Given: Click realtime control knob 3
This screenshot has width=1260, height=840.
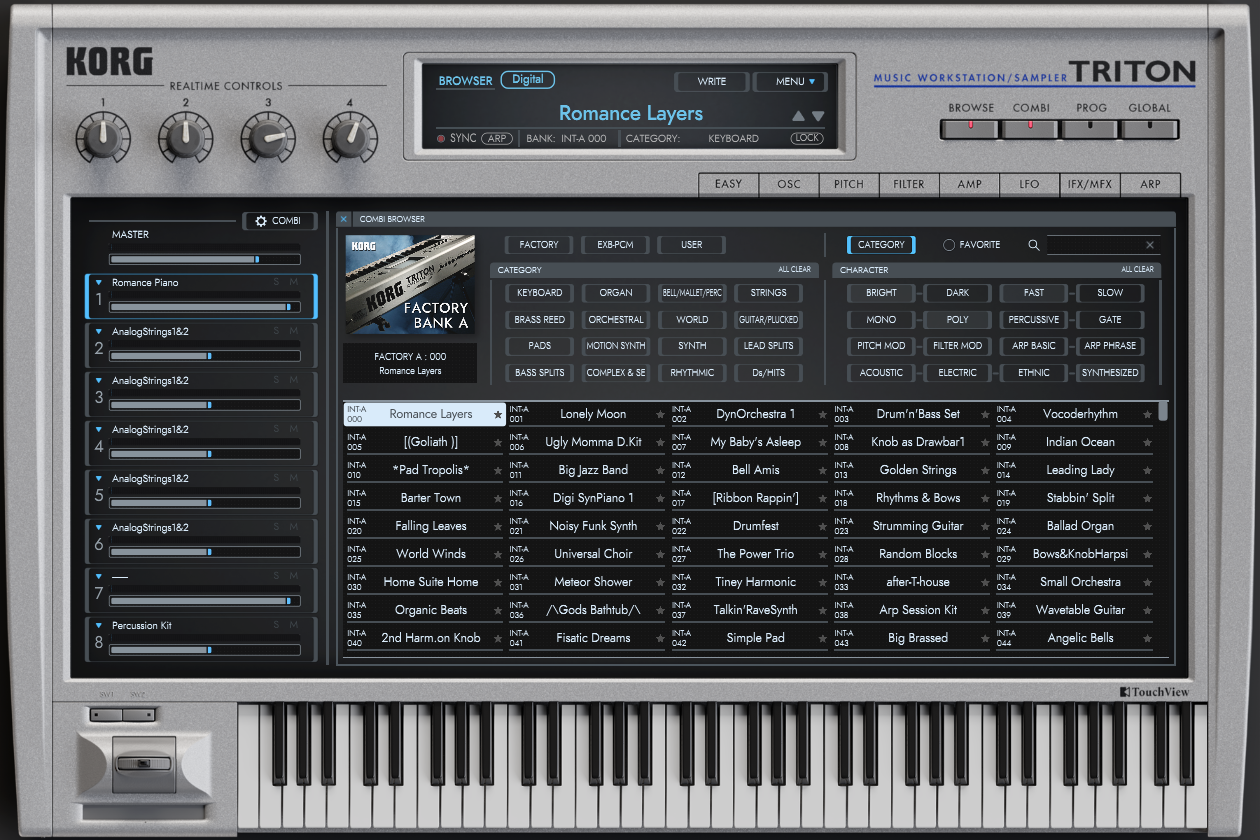Looking at the screenshot, I should tap(267, 138).
